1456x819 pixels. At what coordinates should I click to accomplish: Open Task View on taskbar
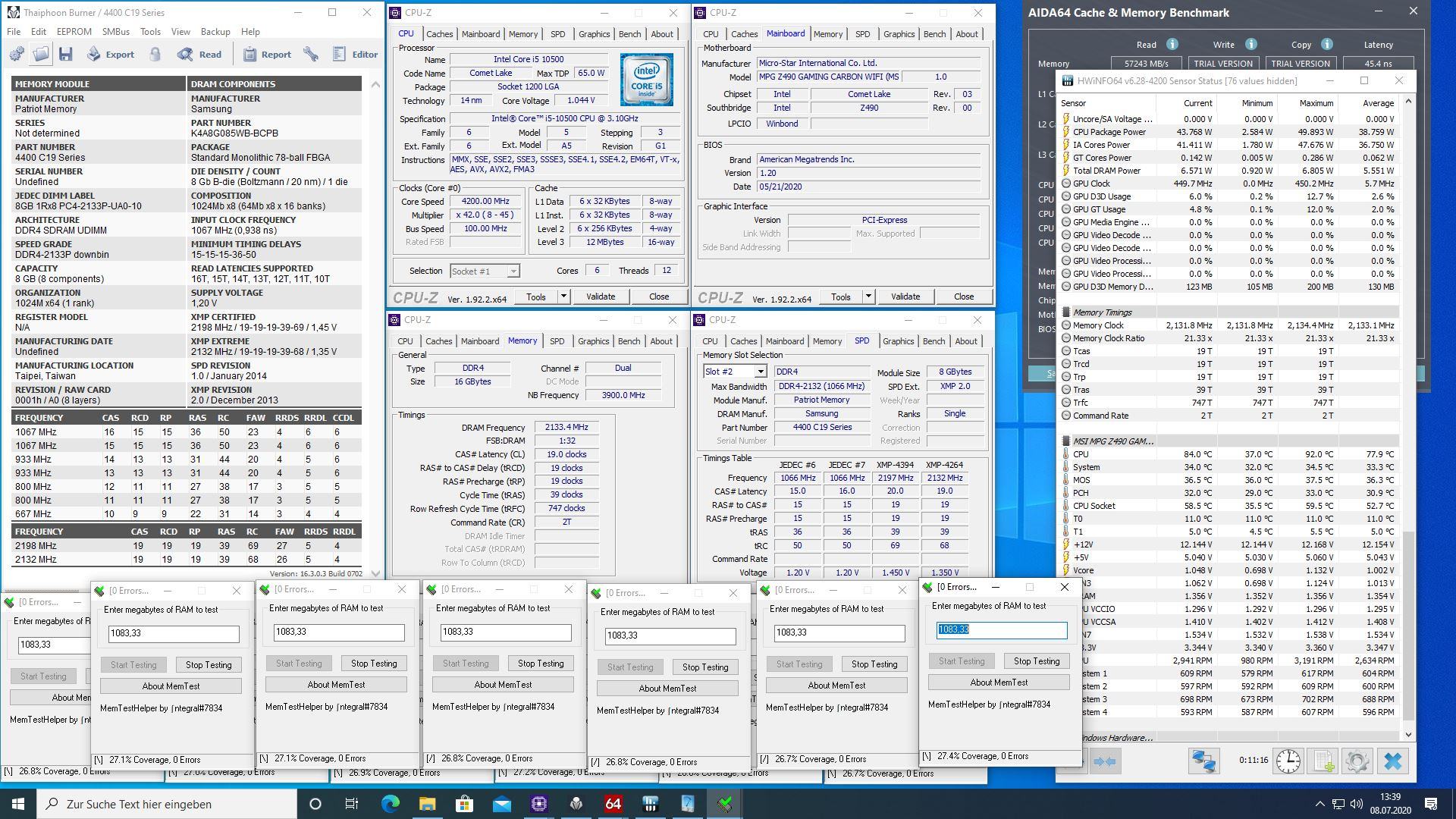tap(352, 804)
